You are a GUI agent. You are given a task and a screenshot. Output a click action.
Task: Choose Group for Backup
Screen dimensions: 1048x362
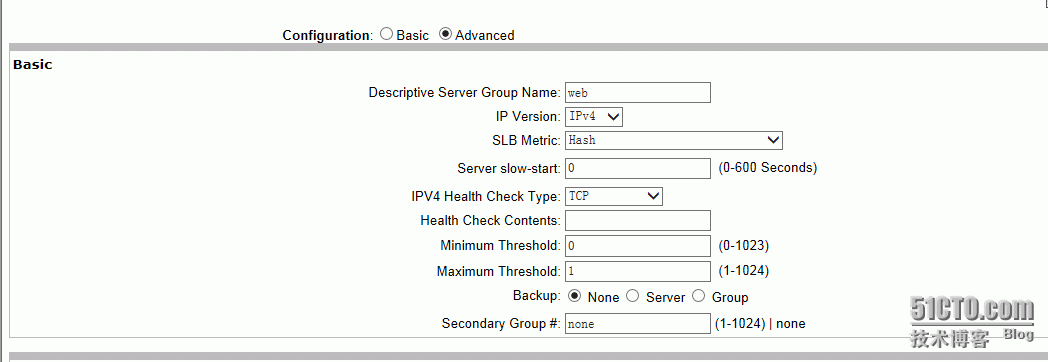click(698, 296)
